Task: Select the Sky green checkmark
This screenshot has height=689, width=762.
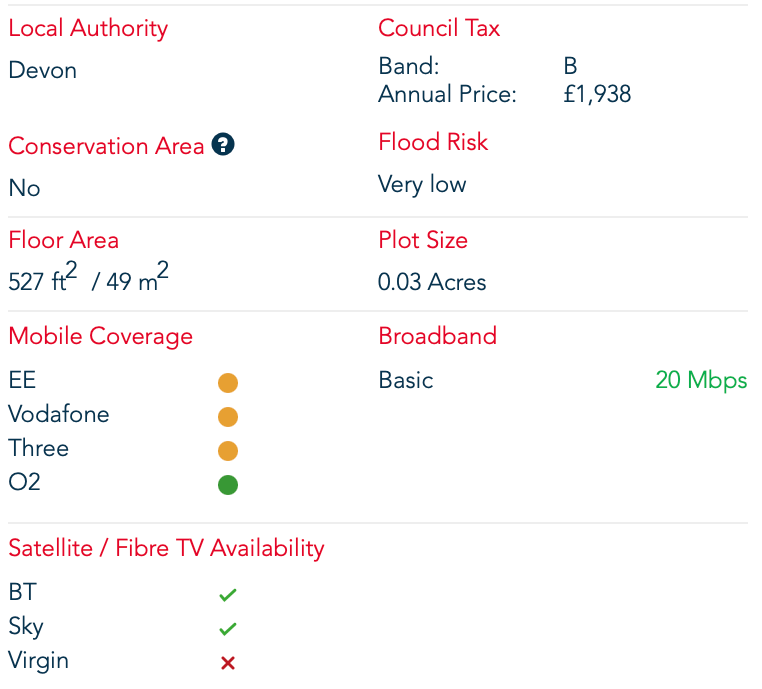Action: tap(227, 628)
